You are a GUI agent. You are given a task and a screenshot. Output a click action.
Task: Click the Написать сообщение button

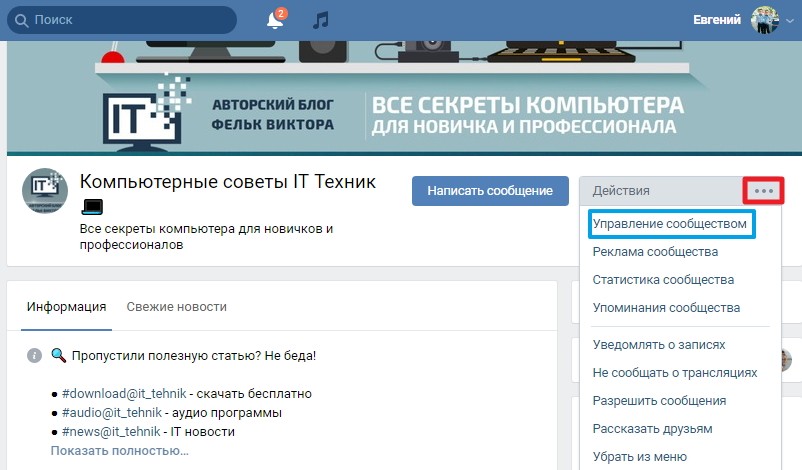click(490, 191)
